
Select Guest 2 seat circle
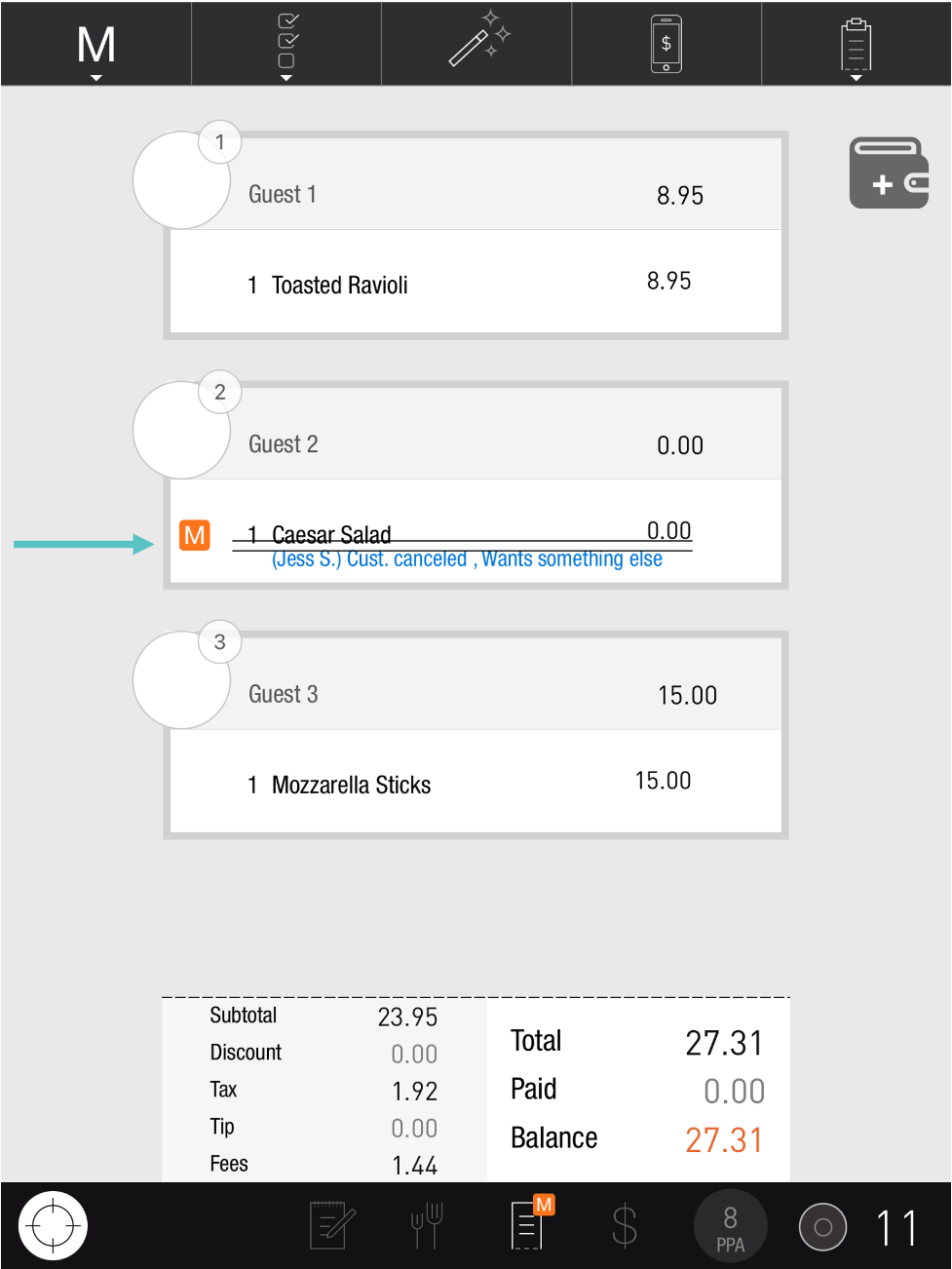[181, 430]
